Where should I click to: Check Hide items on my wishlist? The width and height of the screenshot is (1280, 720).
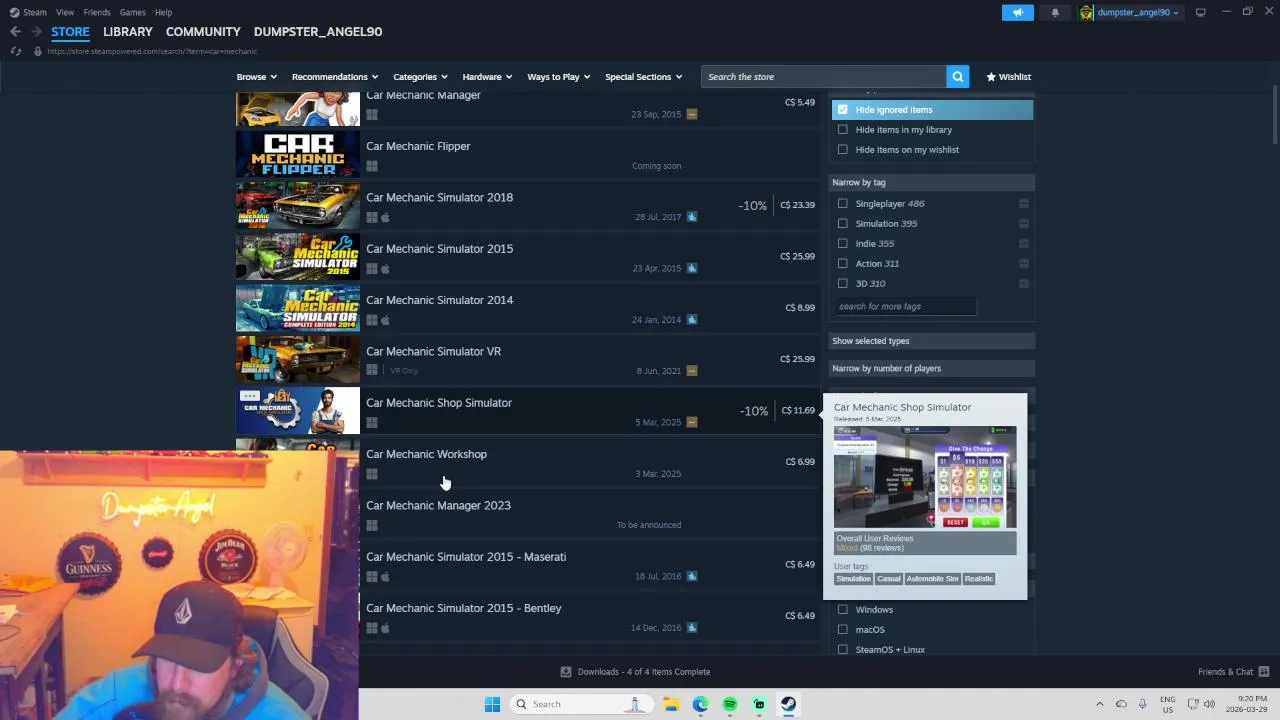[843, 149]
